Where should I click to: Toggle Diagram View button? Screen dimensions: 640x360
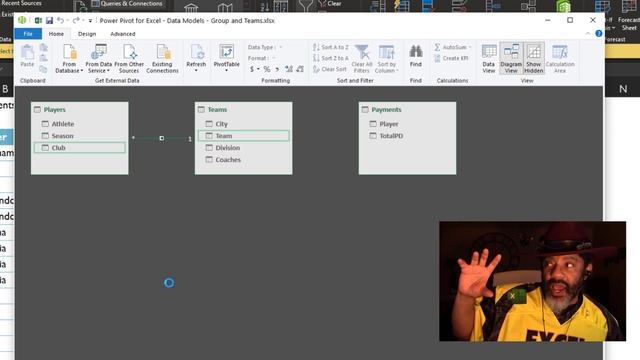511,59
